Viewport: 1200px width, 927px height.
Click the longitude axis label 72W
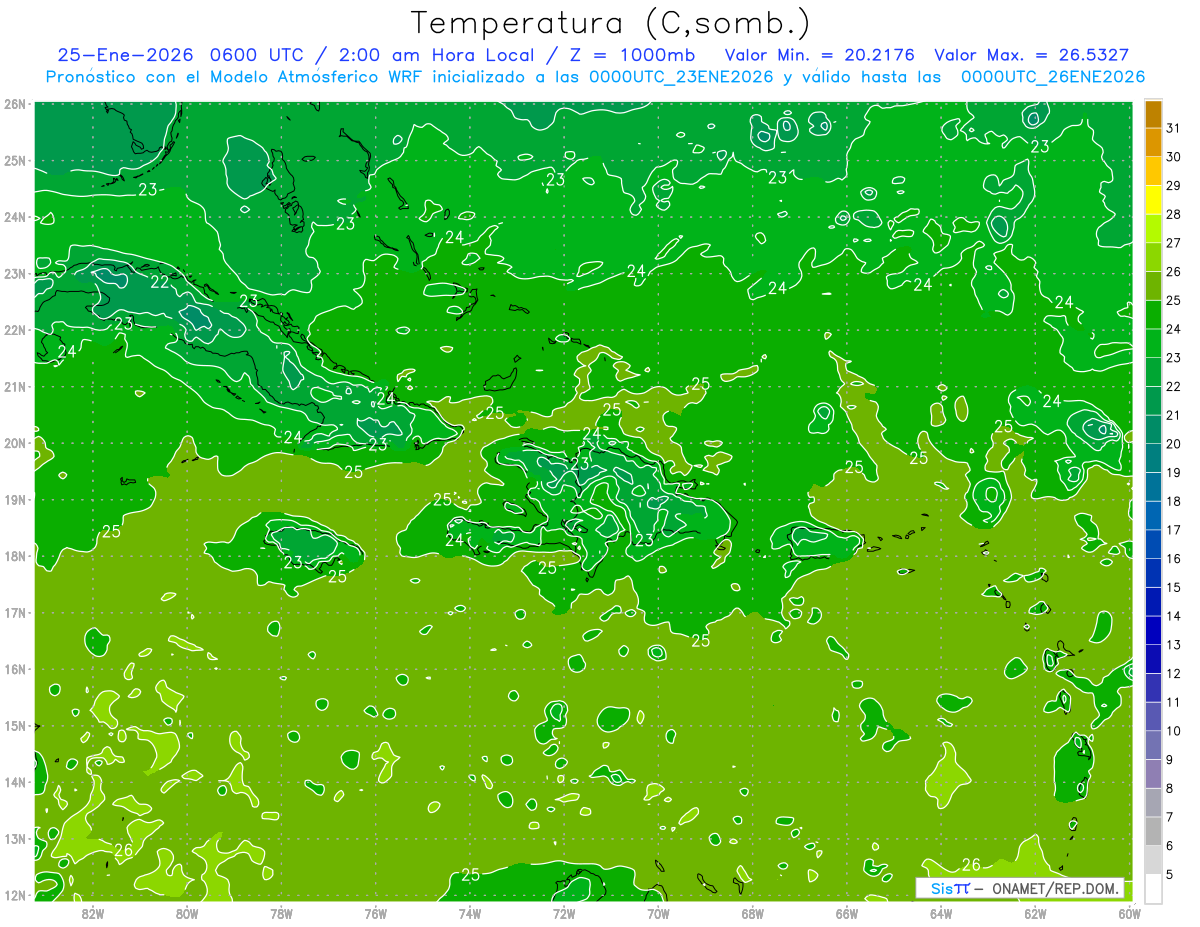564,913
